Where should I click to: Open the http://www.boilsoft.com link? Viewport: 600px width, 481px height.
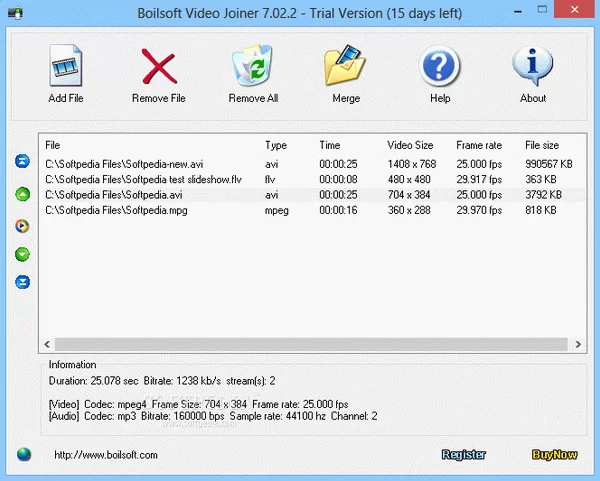click(106, 455)
